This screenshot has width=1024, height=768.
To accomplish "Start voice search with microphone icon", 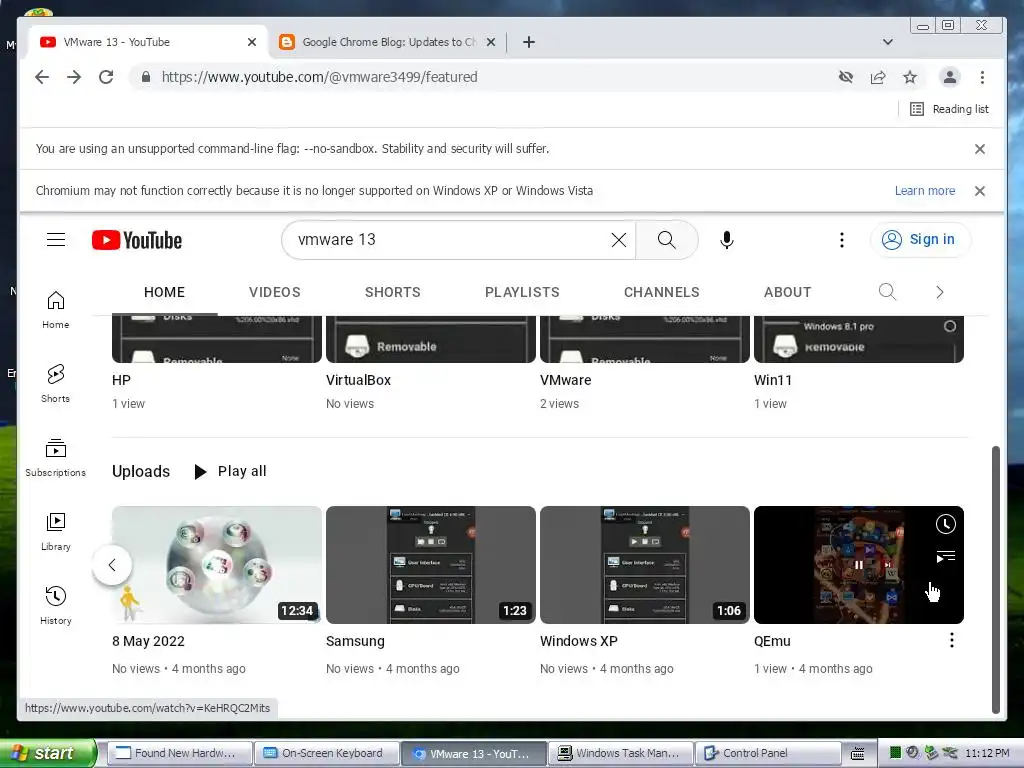I will click(x=727, y=240).
